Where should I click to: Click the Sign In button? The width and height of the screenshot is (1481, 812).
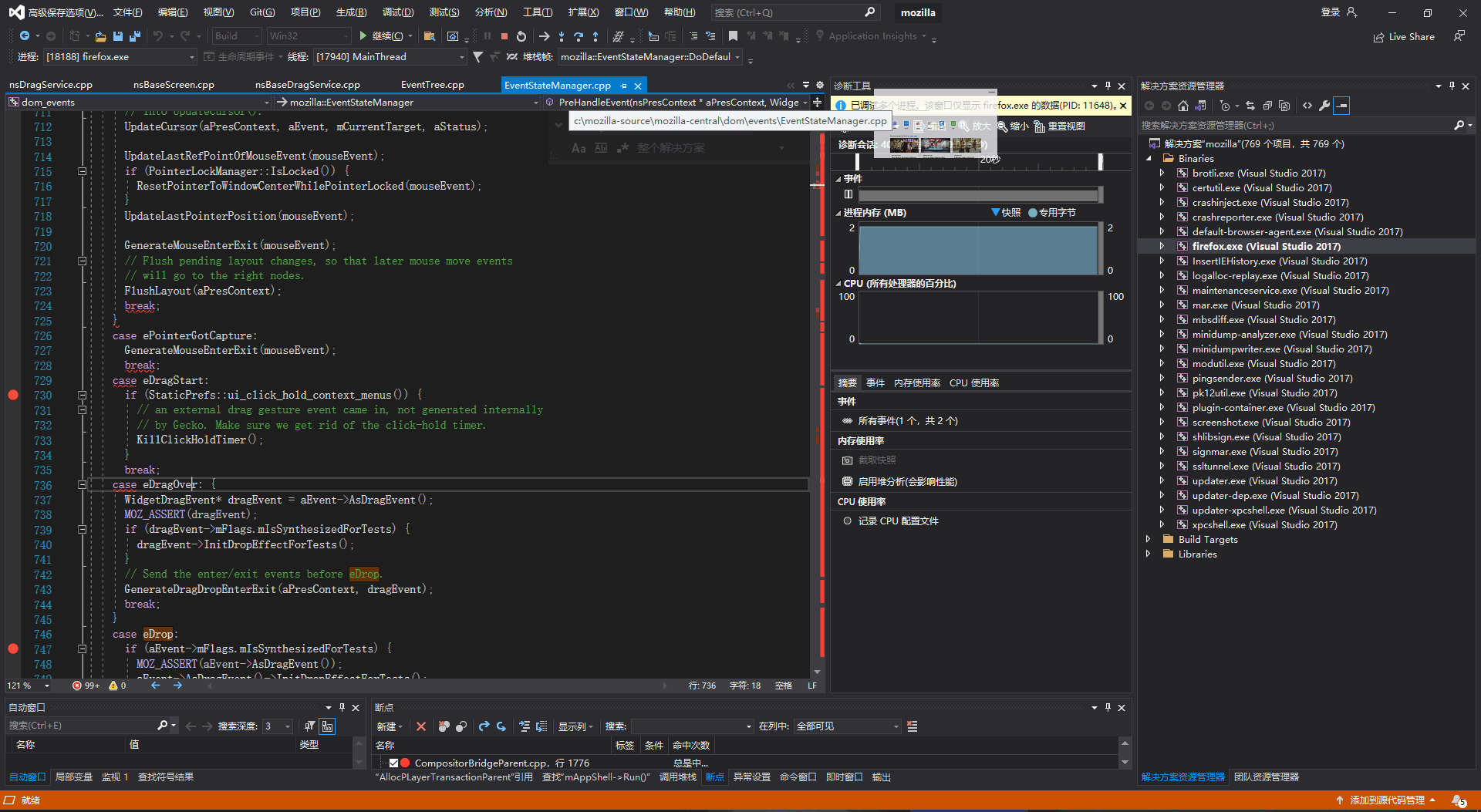[x=1338, y=12]
